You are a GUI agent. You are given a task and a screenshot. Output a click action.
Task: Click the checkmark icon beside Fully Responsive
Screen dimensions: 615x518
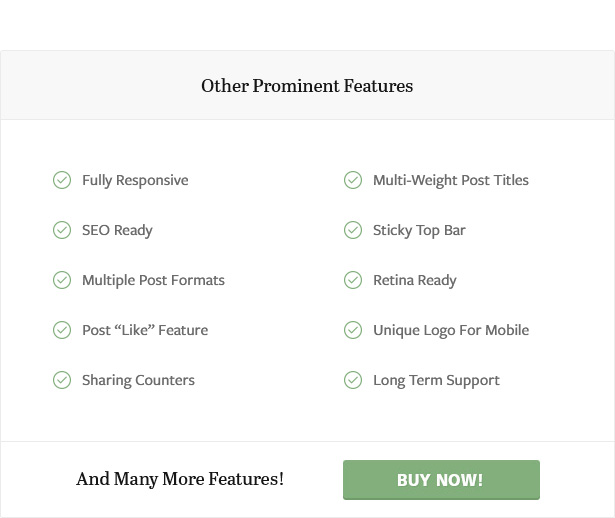point(62,180)
